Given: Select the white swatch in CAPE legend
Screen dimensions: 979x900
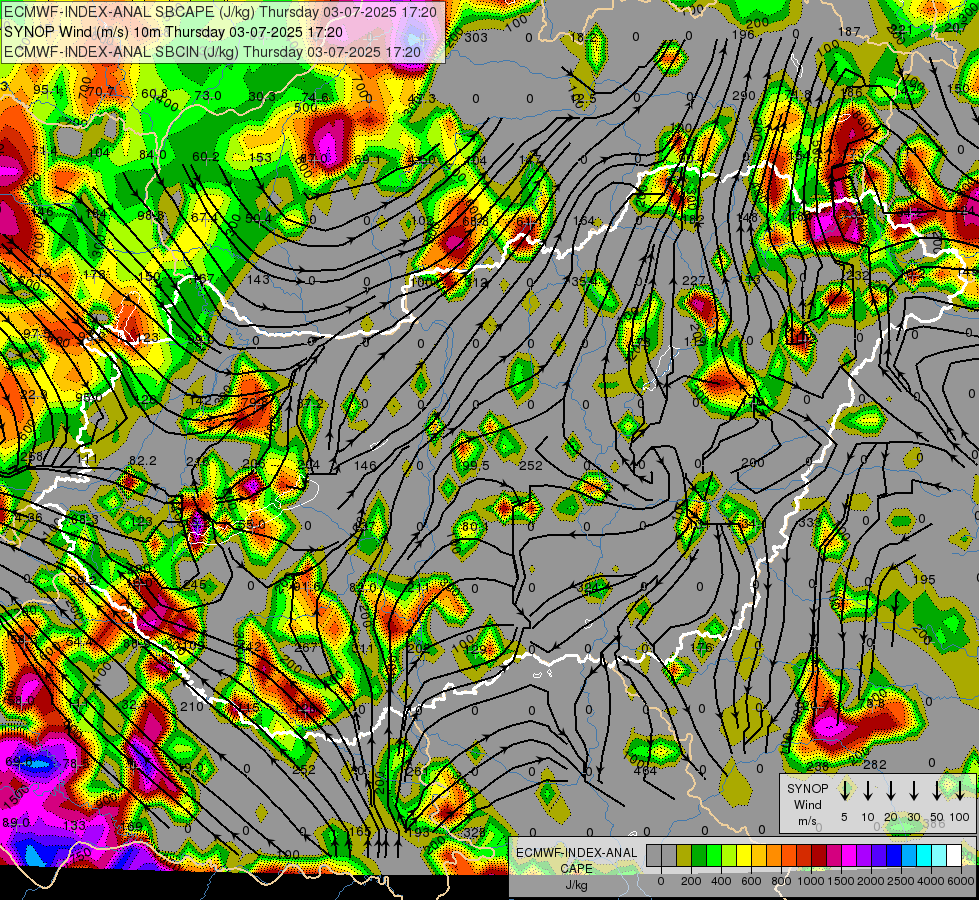Looking at the screenshot, I should coord(955,856).
